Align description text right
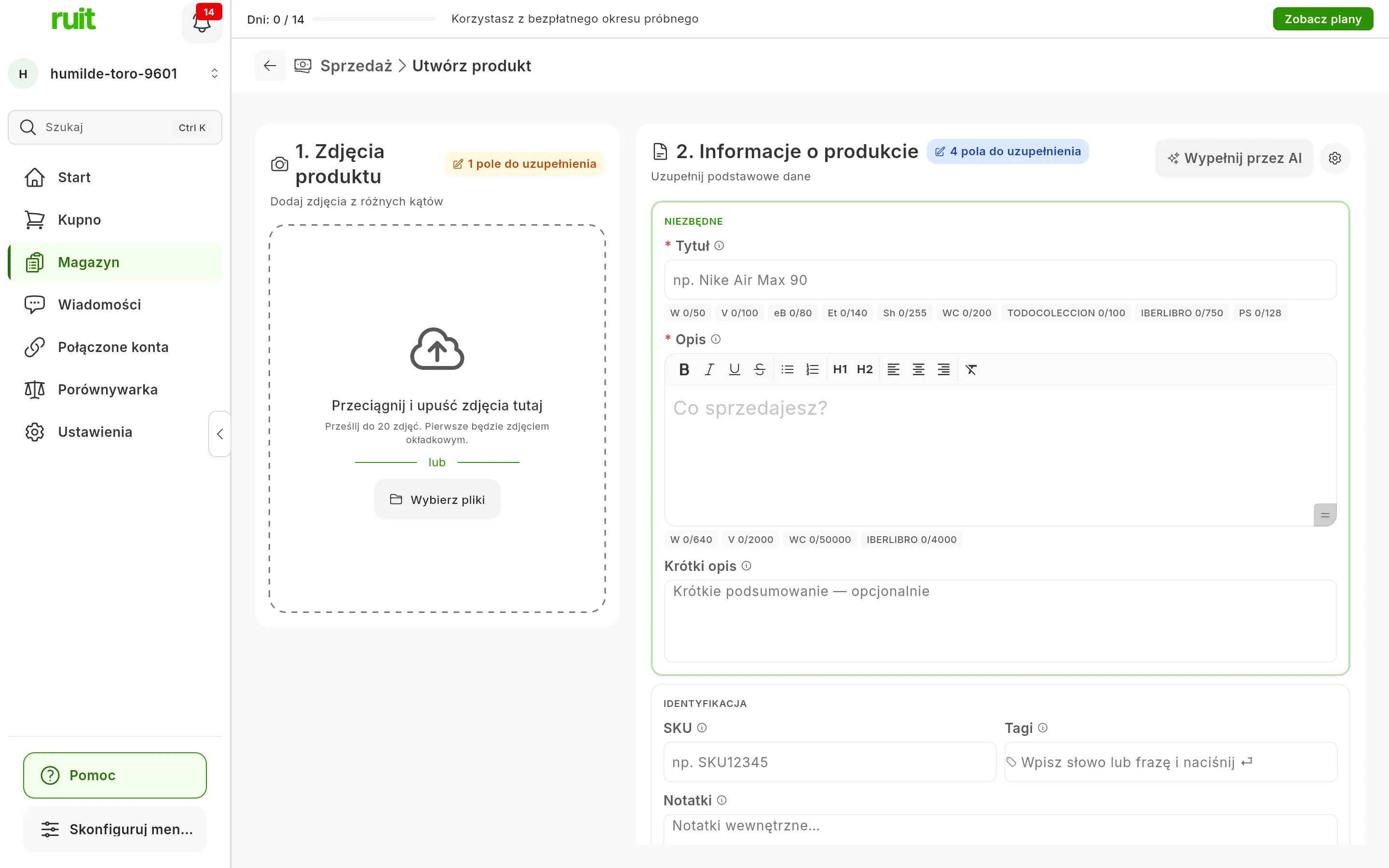This screenshot has height=868, width=1389. click(943, 369)
